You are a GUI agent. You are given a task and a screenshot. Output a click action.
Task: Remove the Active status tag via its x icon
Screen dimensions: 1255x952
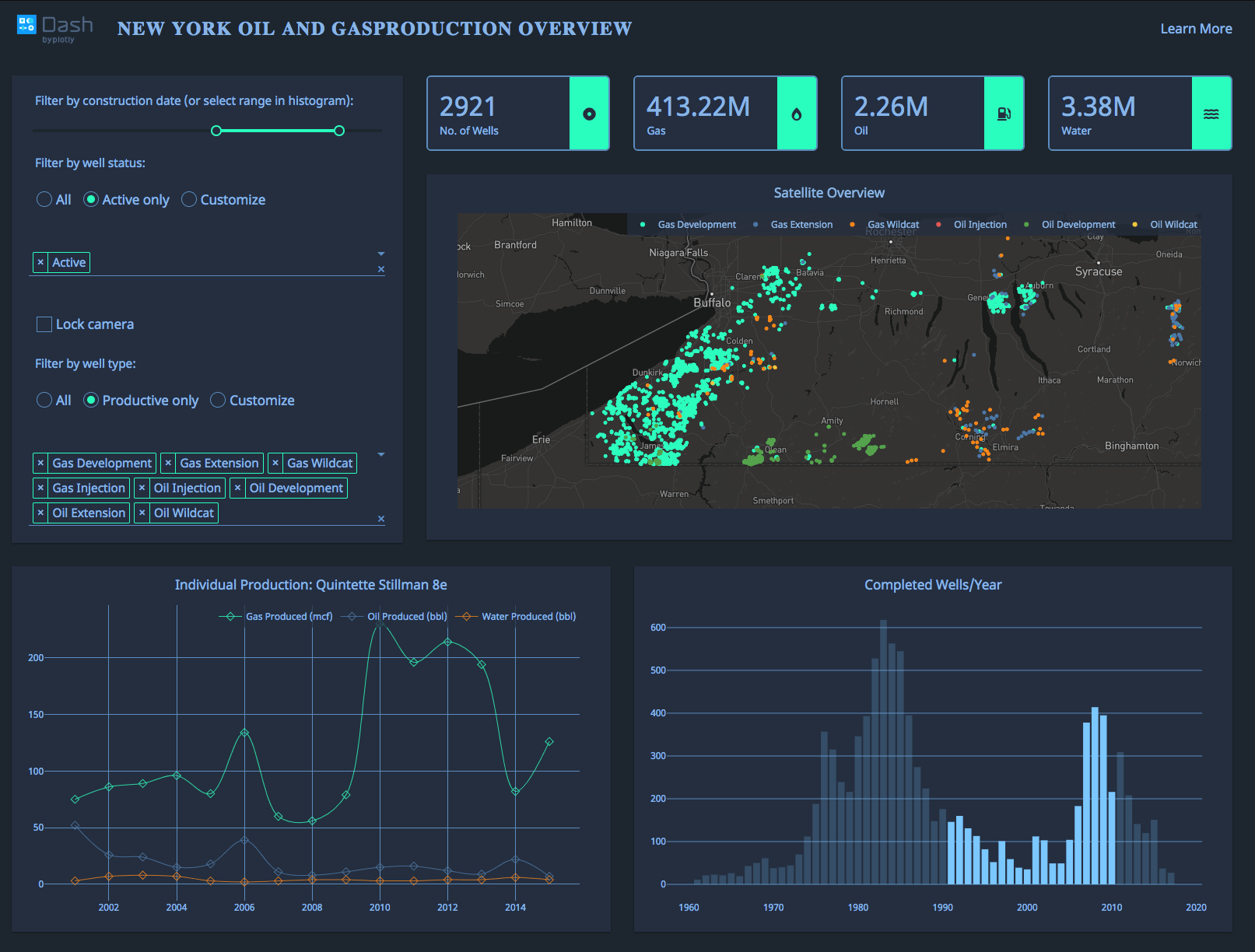(41, 262)
